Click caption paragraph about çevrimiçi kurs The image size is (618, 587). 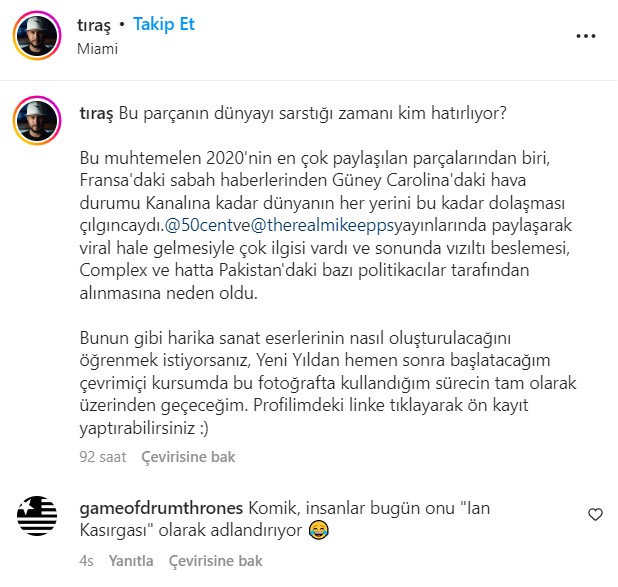coord(328,383)
